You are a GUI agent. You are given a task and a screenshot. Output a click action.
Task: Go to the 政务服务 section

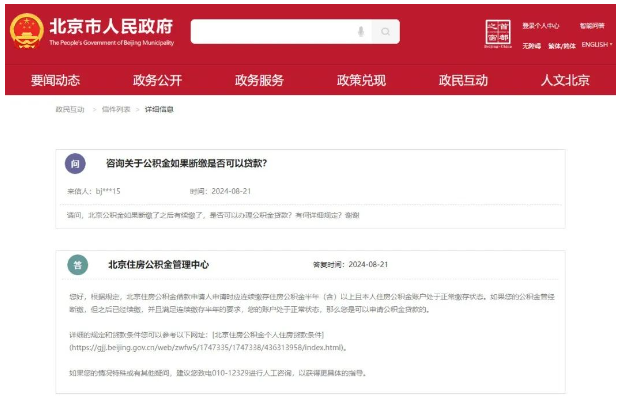[259, 80]
